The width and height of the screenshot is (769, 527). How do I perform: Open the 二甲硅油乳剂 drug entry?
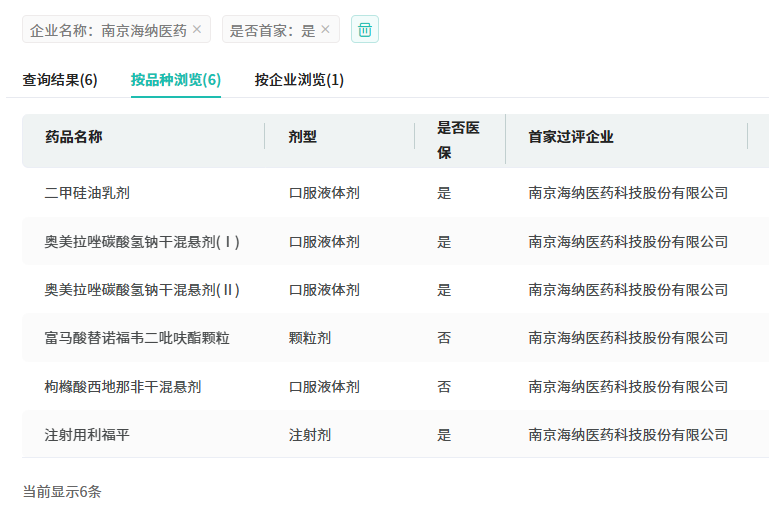(87, 193)
